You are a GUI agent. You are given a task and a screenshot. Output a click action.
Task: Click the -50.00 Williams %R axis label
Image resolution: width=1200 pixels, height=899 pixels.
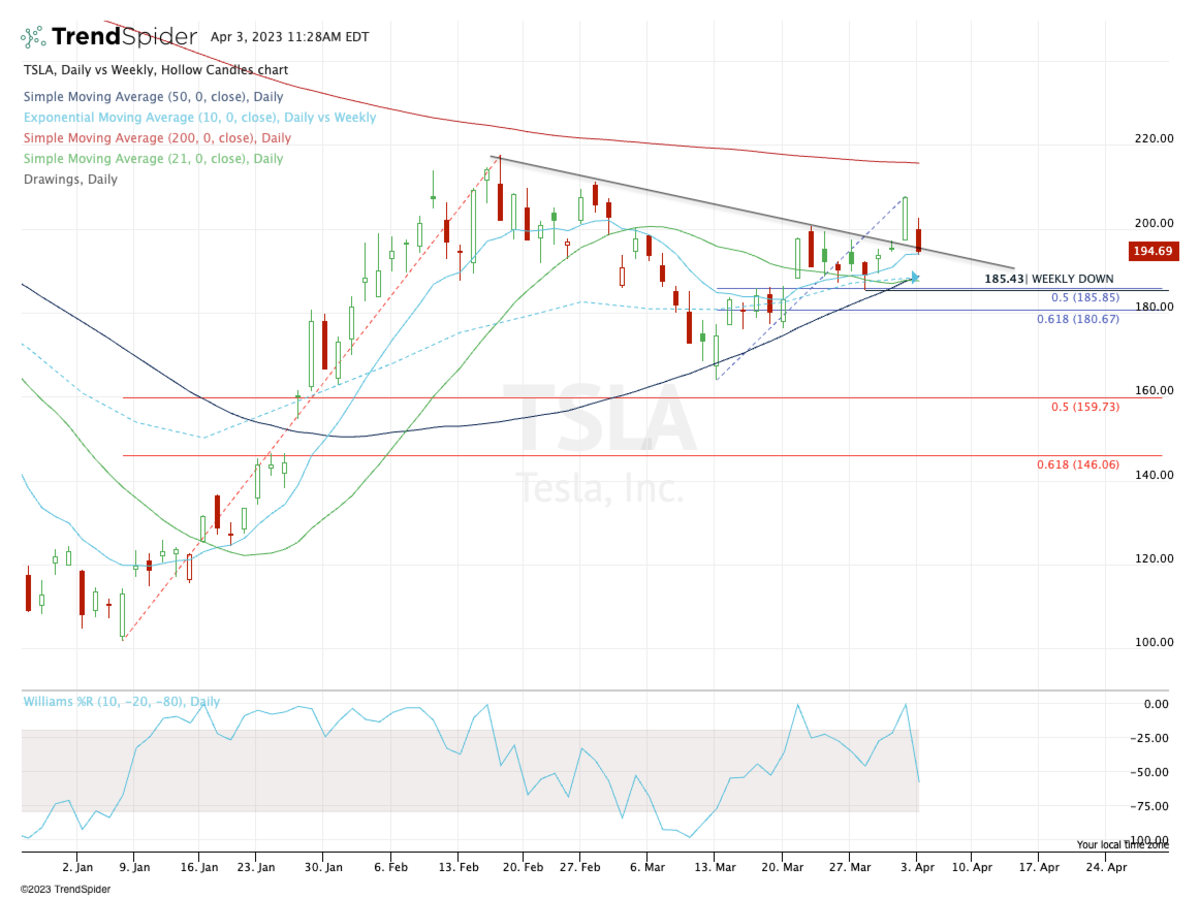coord(1151,772)
